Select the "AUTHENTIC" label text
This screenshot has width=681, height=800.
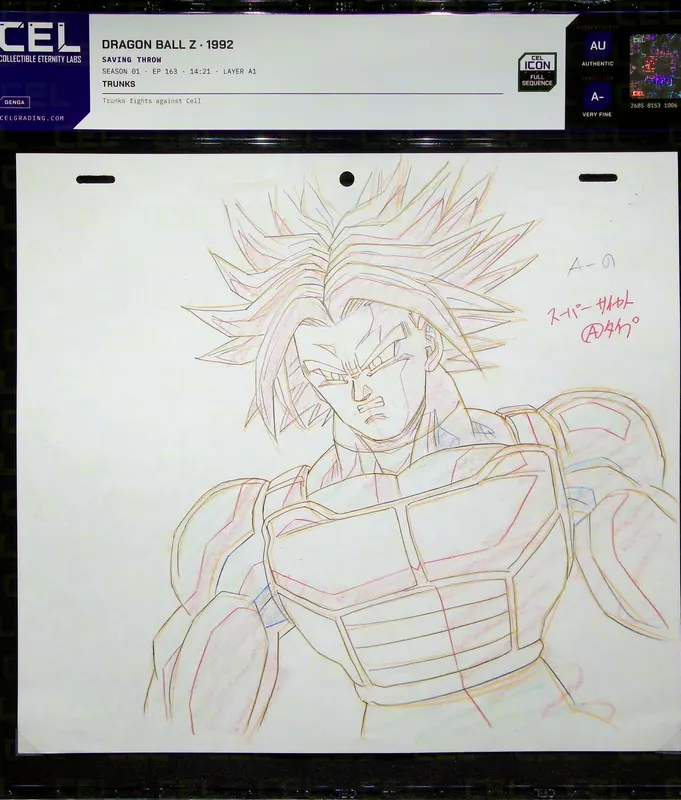pos(597,64)
